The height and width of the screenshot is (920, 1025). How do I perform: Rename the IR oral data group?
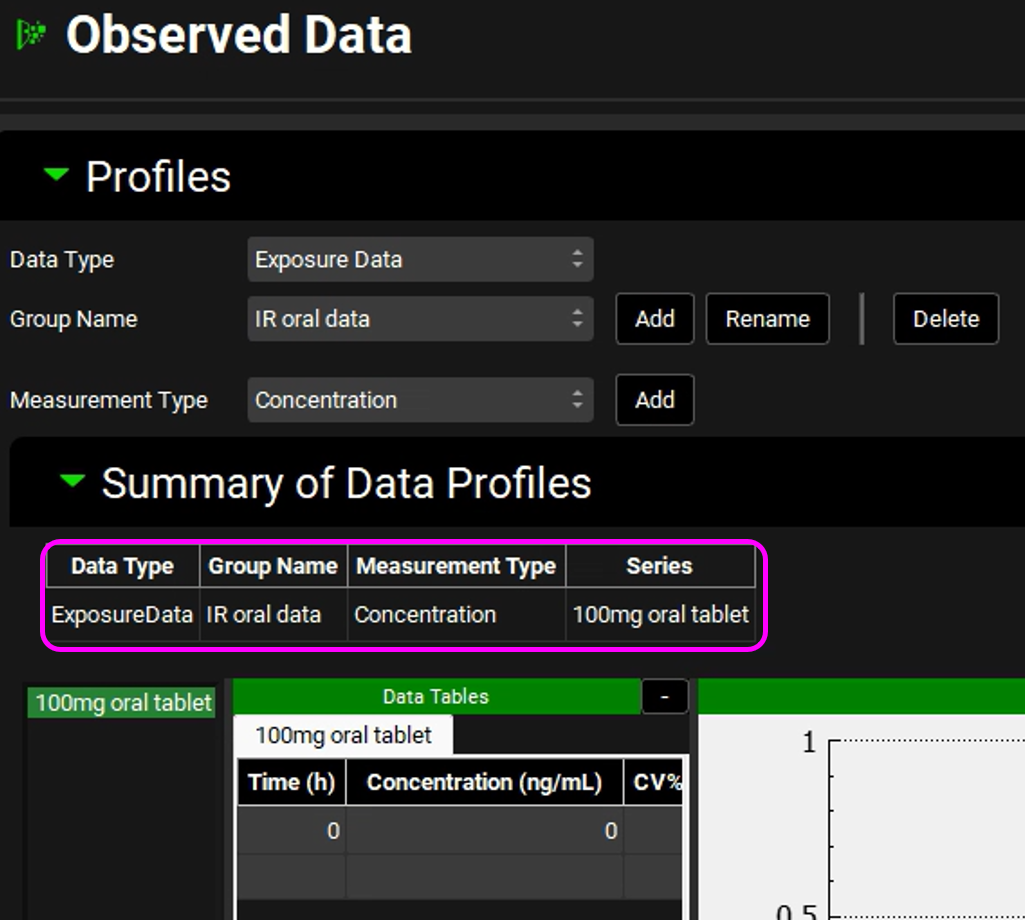point(767,319)
